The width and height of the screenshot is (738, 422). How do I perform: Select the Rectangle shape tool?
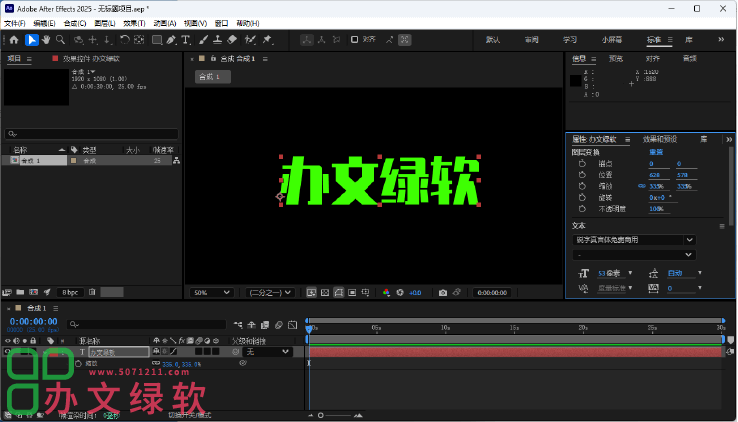coord(157,40)
